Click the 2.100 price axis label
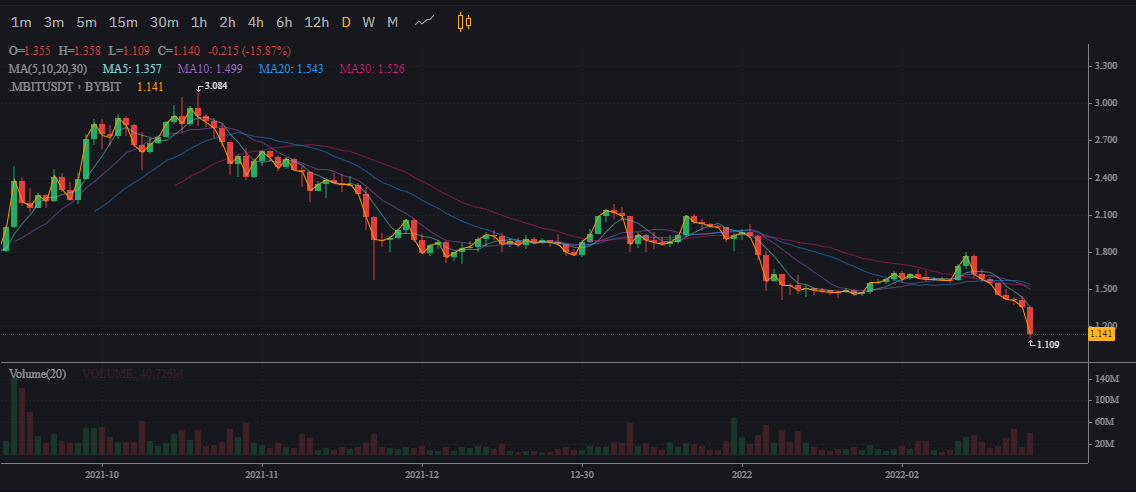1136x492 pixels. point(1106,214)
